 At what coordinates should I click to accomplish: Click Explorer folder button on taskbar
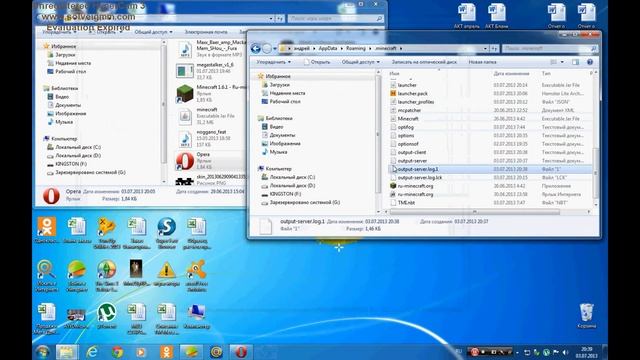click(x=67, y=352)
